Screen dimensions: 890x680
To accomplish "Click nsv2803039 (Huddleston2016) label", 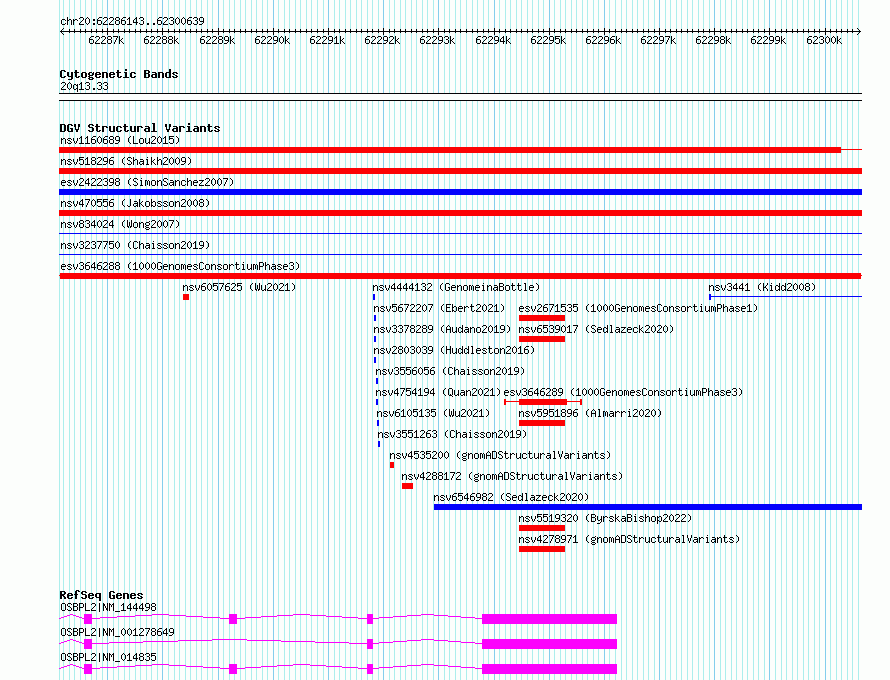I will 454,350.
